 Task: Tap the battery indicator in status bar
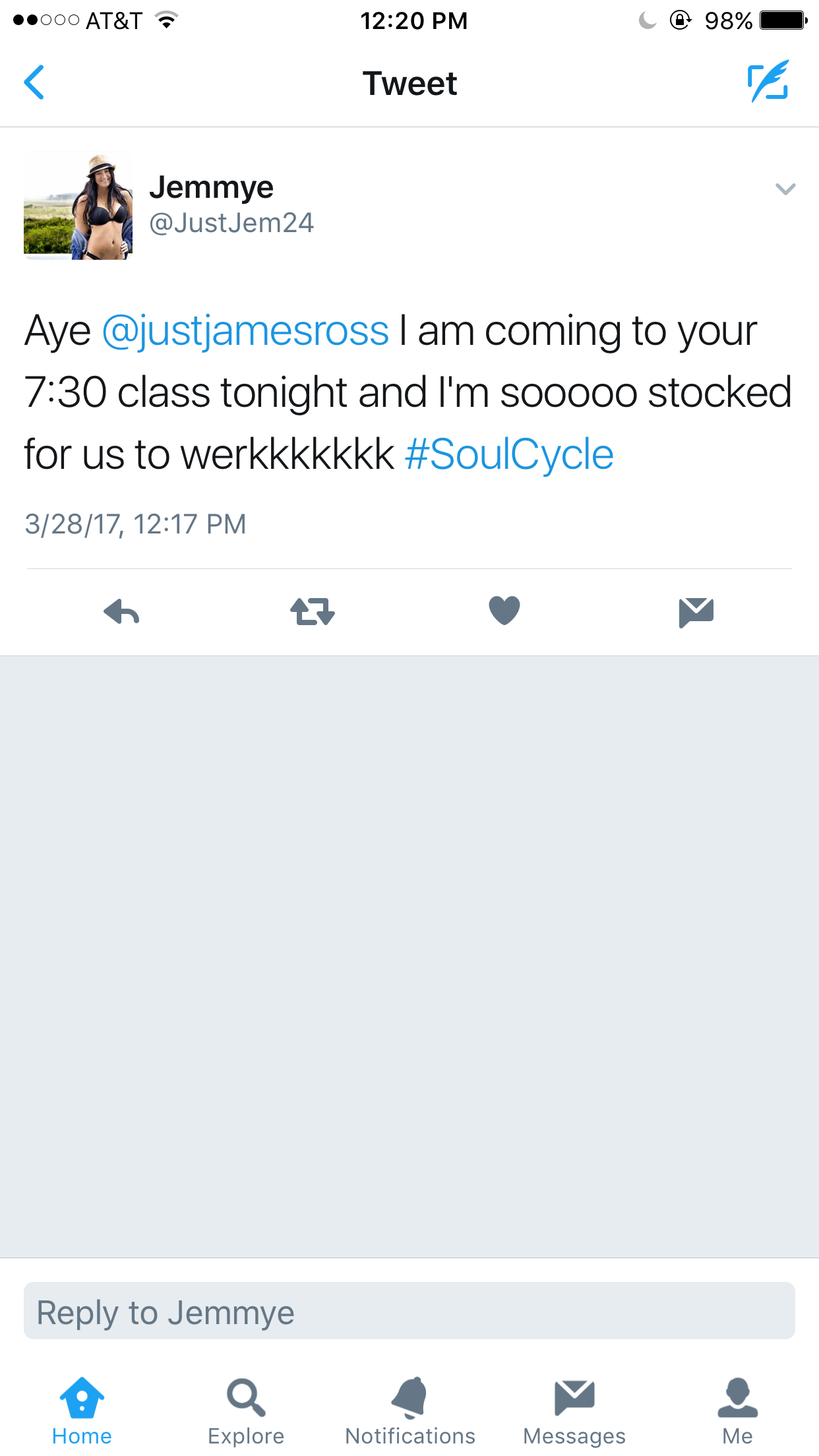point(783,20)
